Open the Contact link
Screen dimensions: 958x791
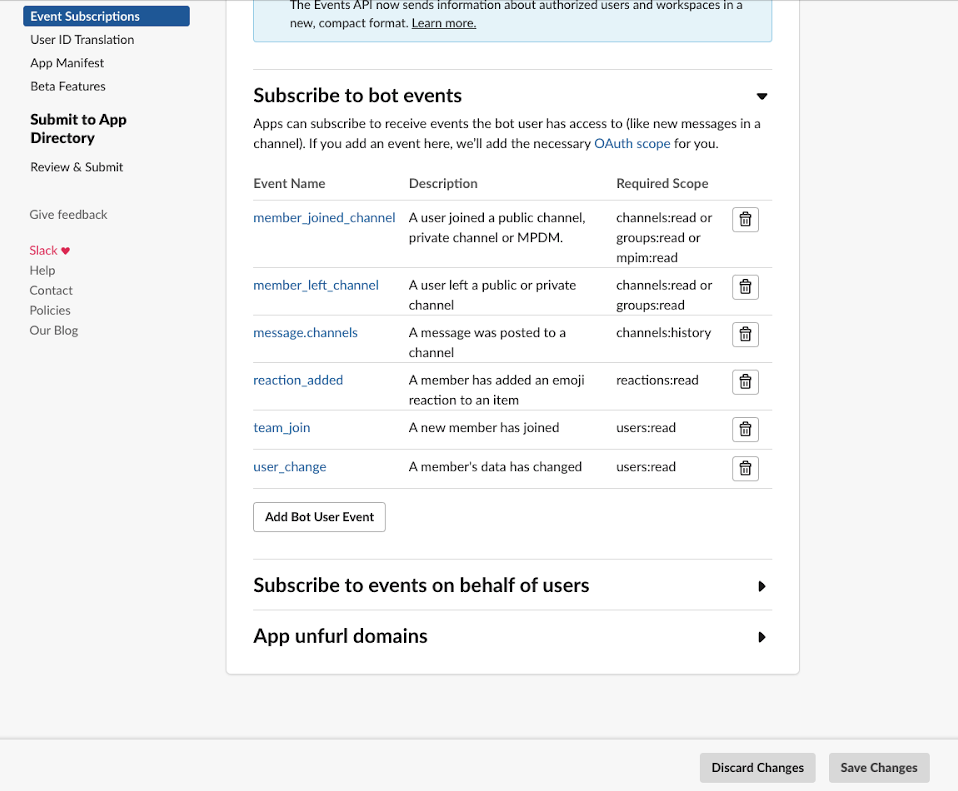point(51,290)
